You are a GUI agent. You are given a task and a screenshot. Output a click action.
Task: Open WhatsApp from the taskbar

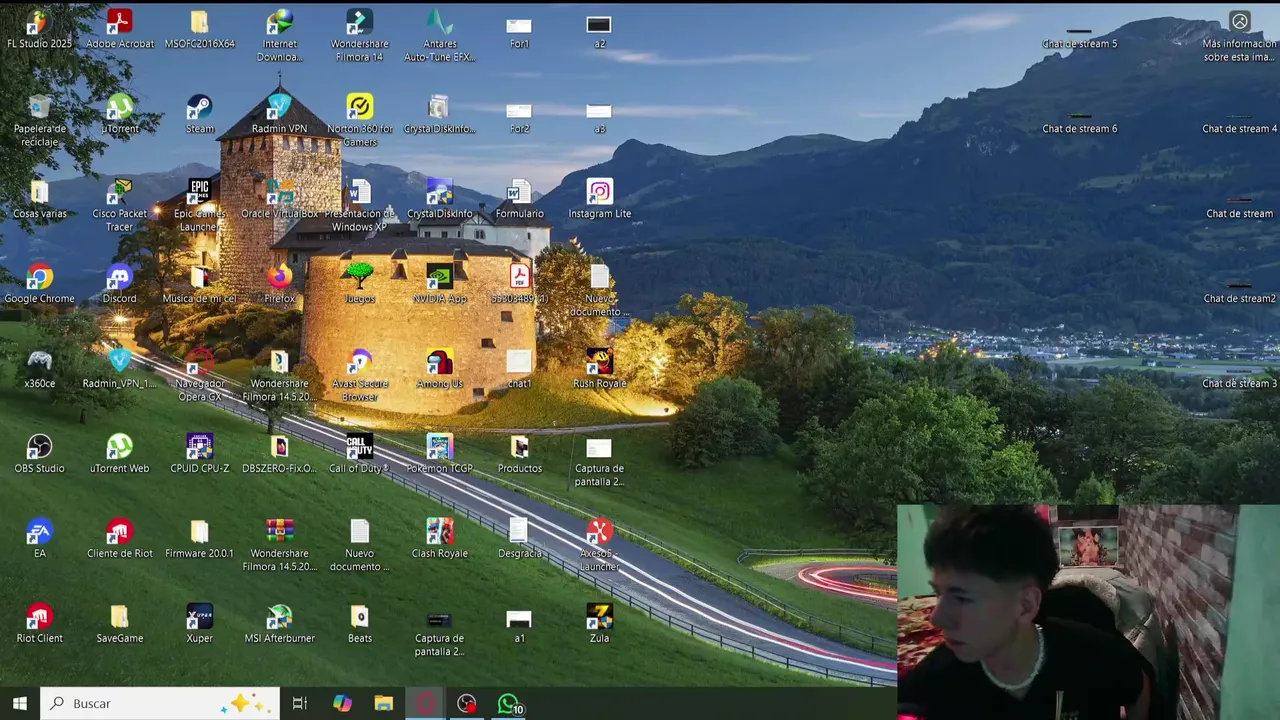(x=509, y=704)
